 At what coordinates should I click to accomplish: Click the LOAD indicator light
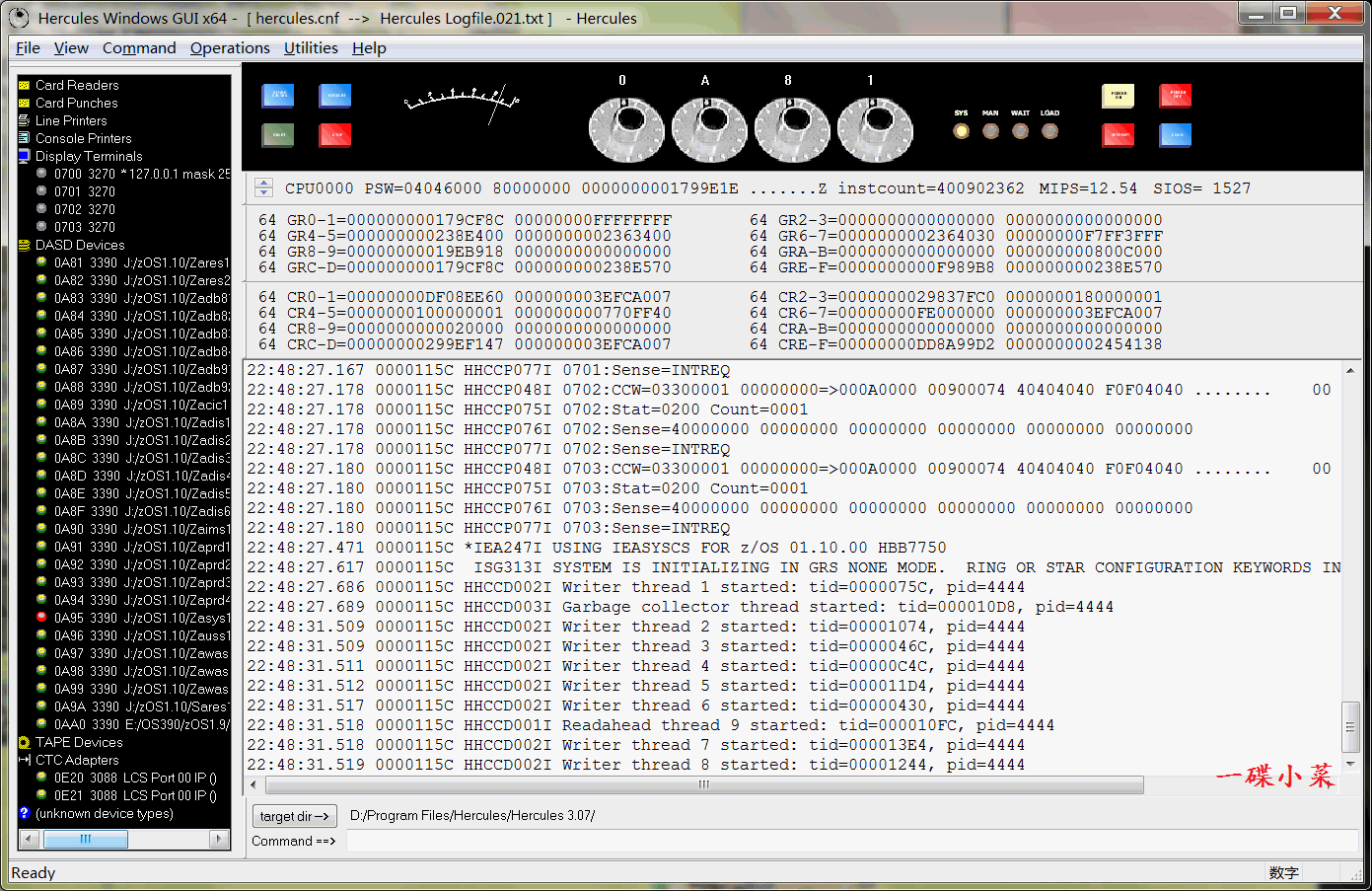1049,131
